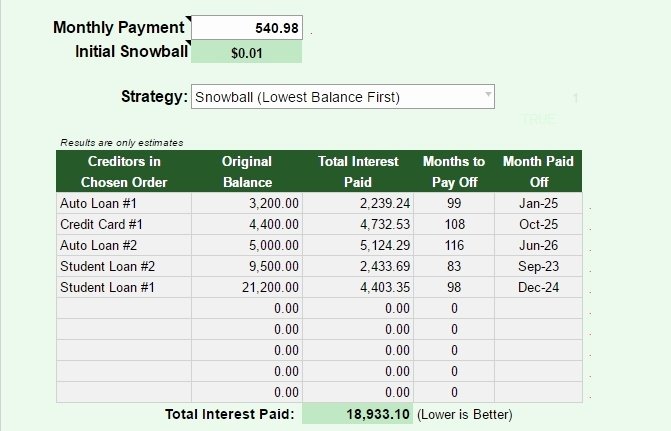
Task: Click the Initial Snowball label
Action: pyautogui.click(x=131, y=51)
